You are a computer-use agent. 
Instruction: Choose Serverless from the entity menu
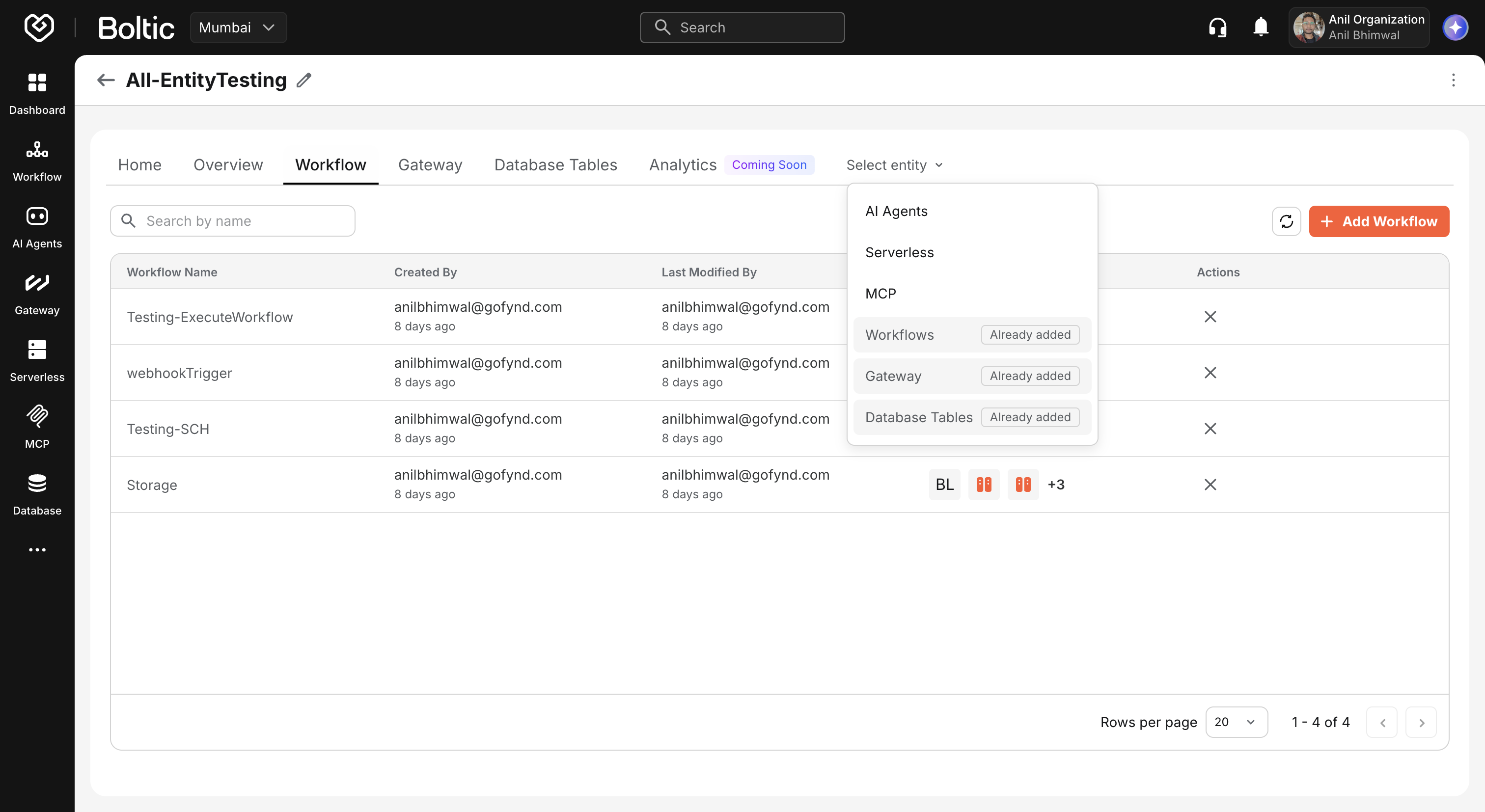972,252
